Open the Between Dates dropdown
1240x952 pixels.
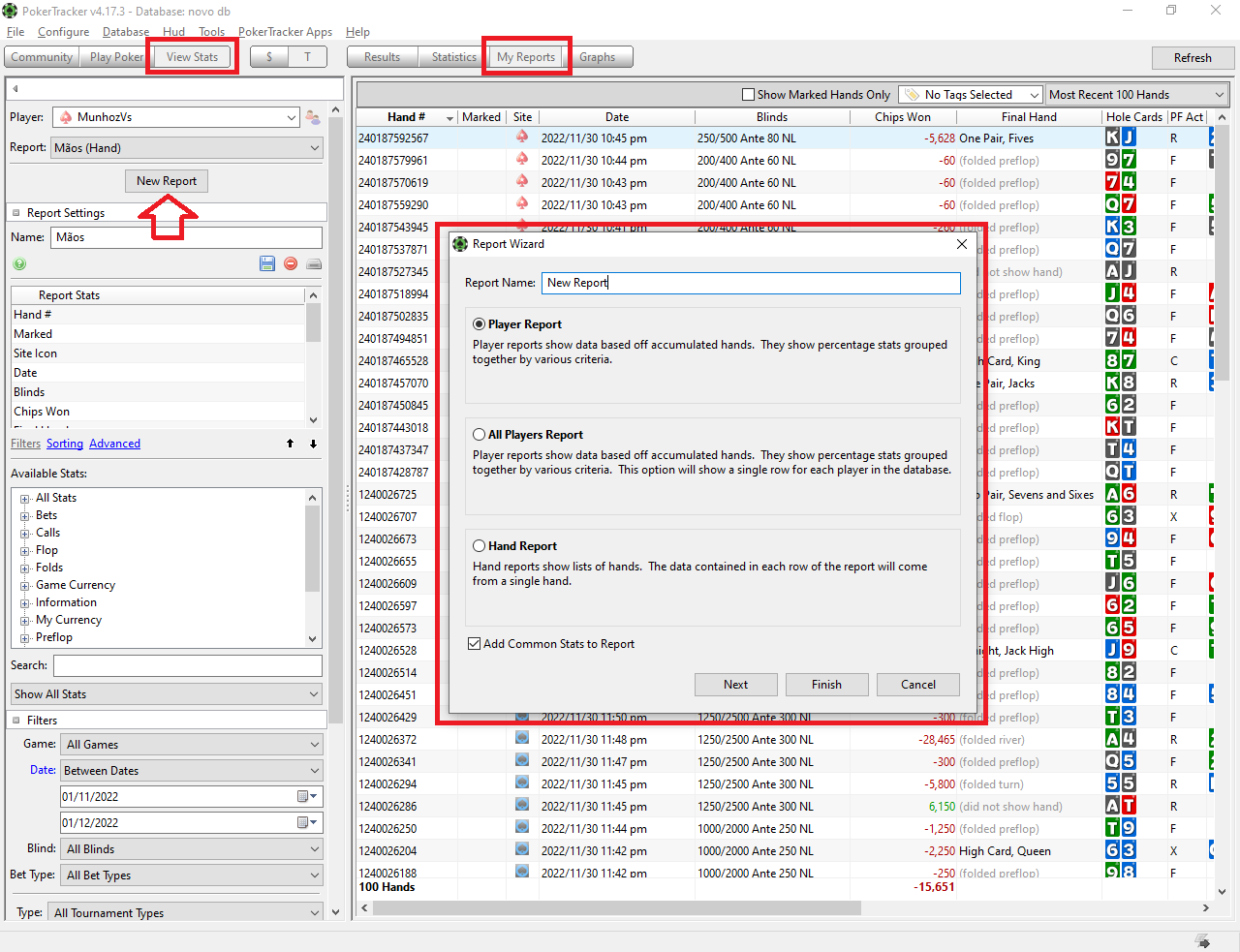[x=192, y=771]
